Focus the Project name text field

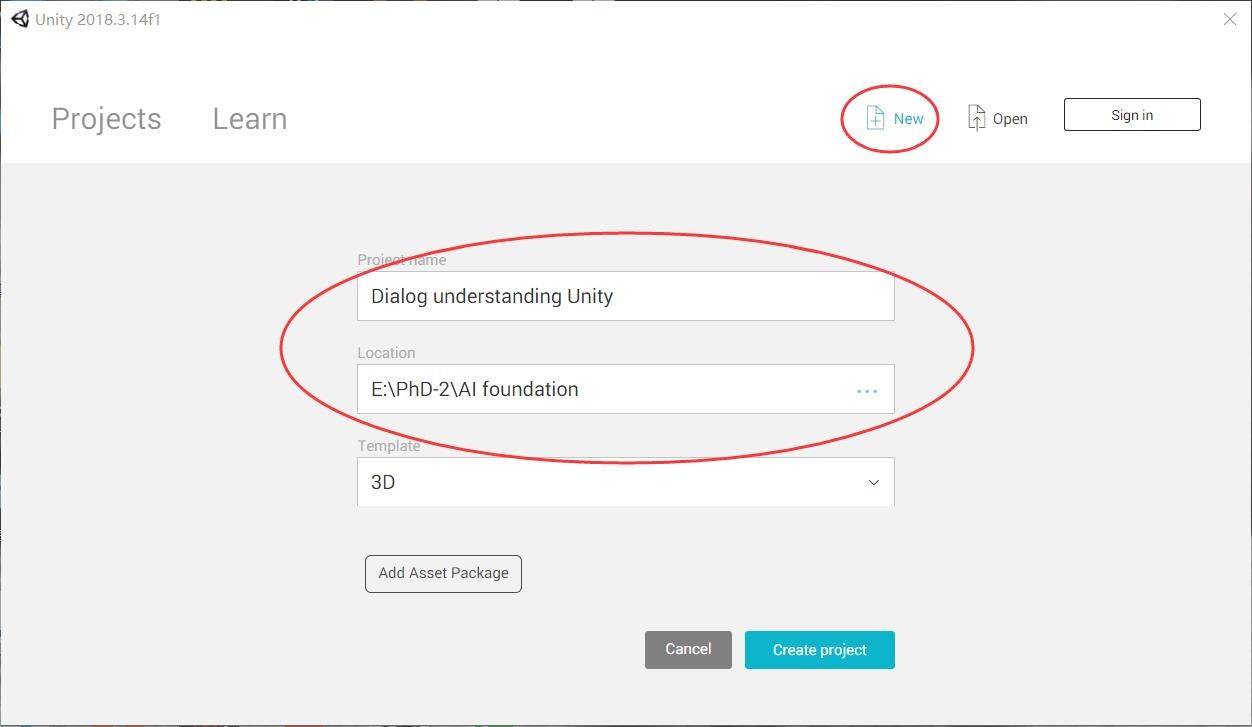(x=625, y=296)
